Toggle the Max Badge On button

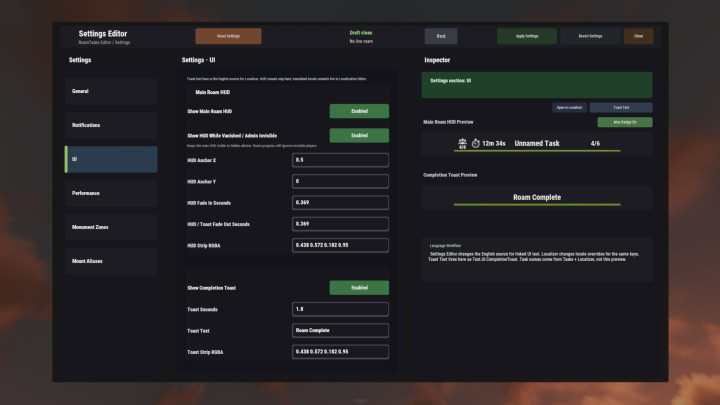point(624,122)
